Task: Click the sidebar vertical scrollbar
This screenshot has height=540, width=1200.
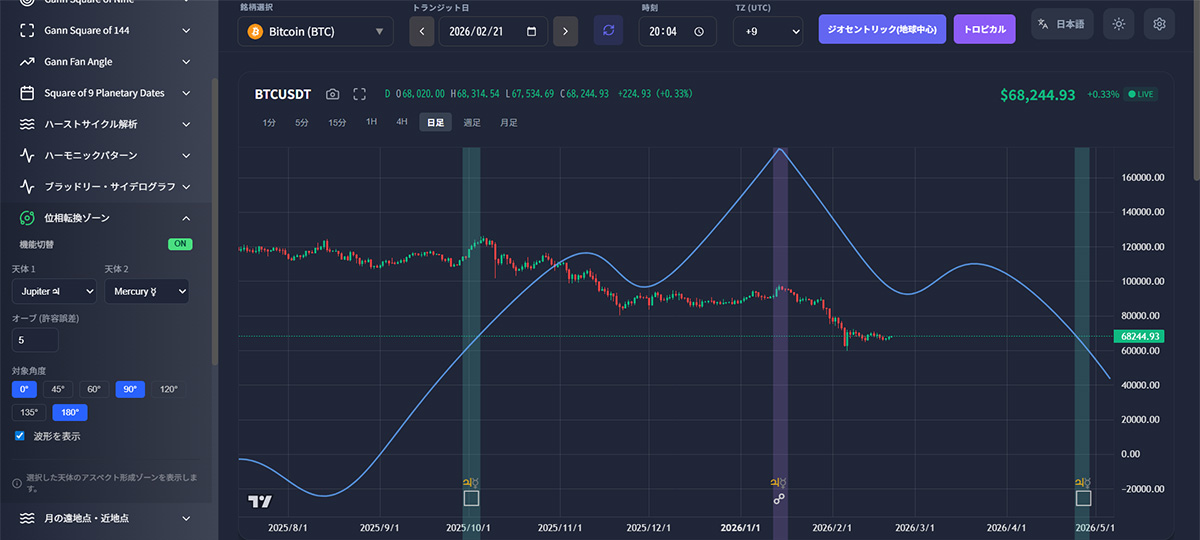Action: tap(214, 220)
